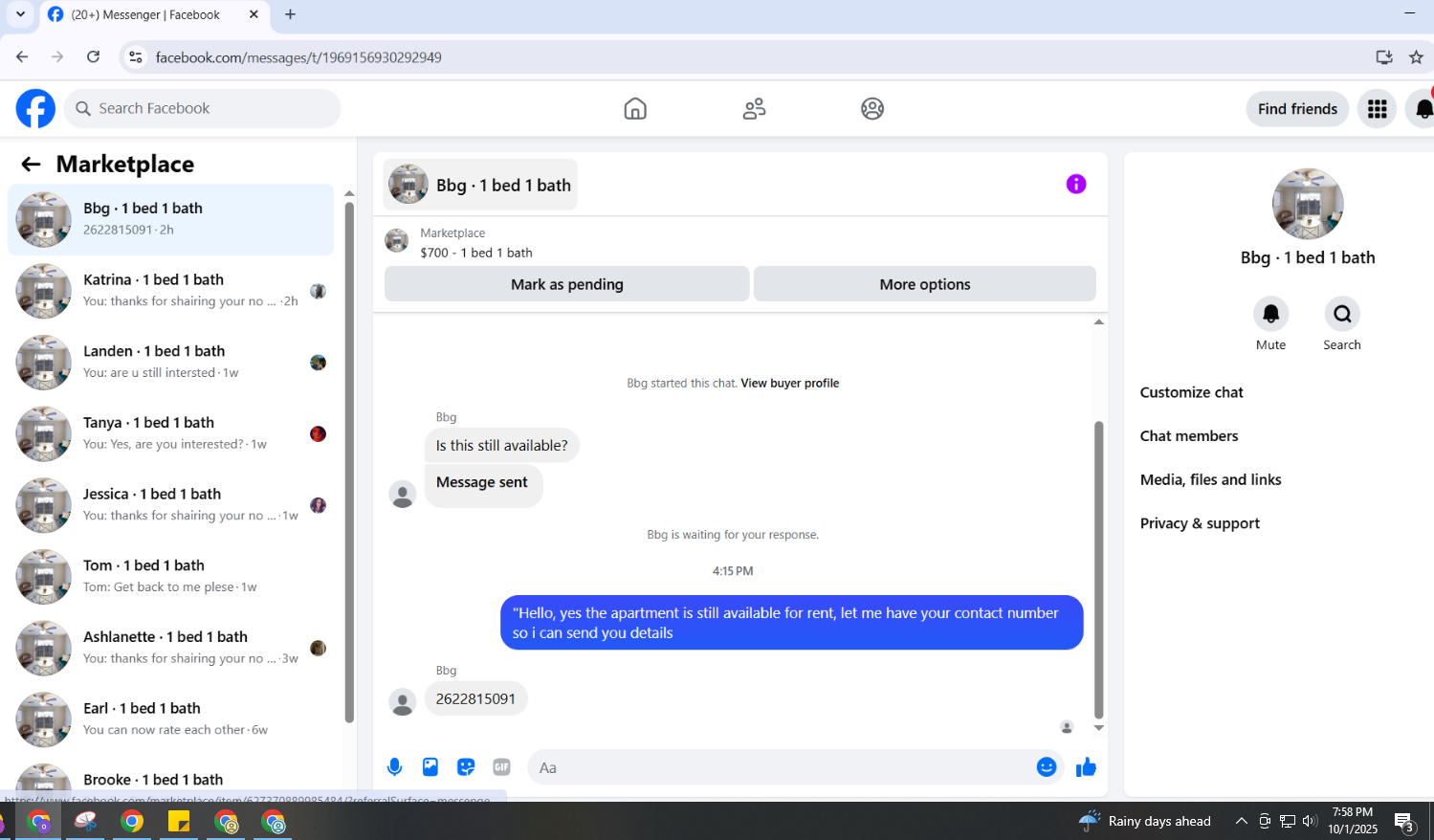Click the chat scrollbar up arrow

(1098, 322)
